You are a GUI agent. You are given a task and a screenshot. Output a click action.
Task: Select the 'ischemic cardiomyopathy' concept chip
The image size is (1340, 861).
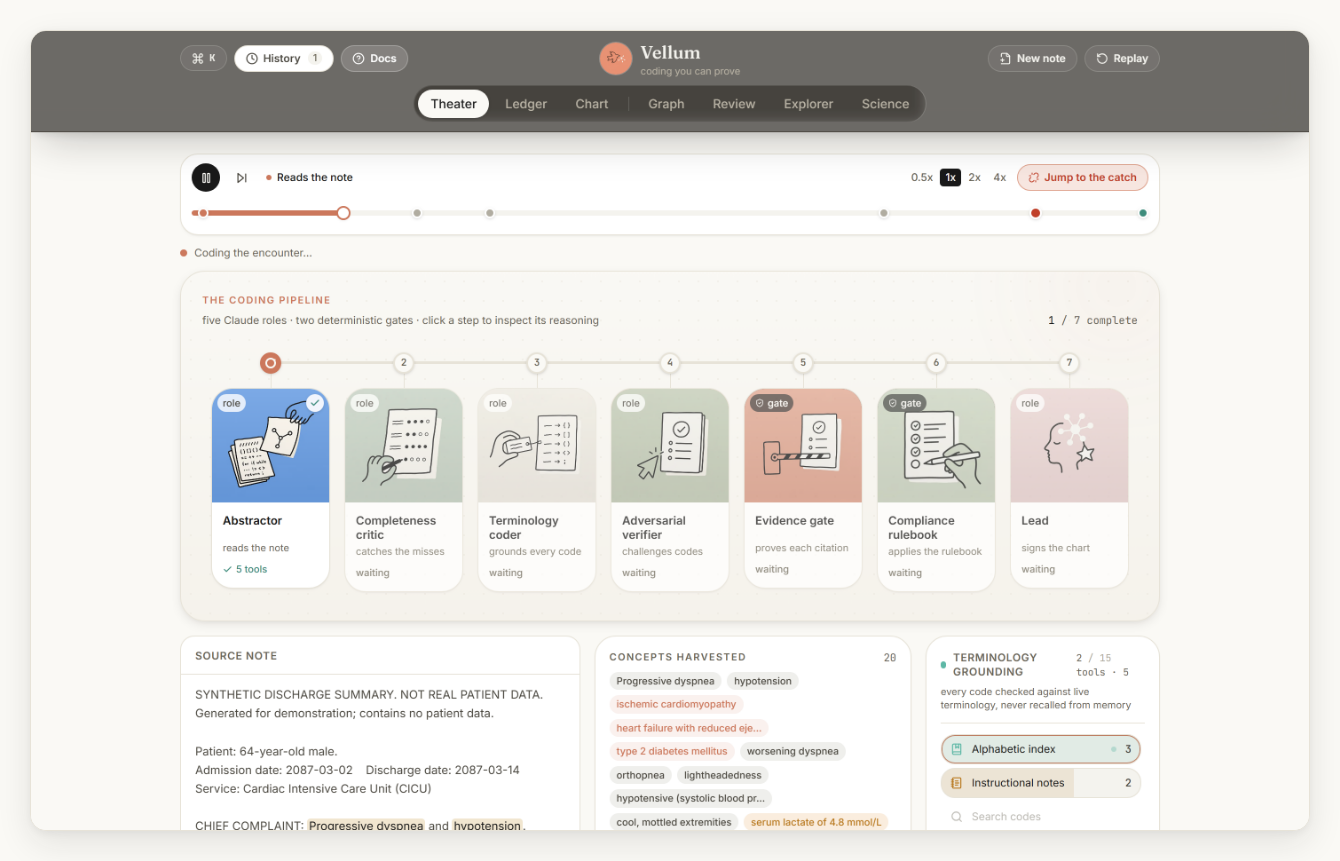click(x=676, y=704)
